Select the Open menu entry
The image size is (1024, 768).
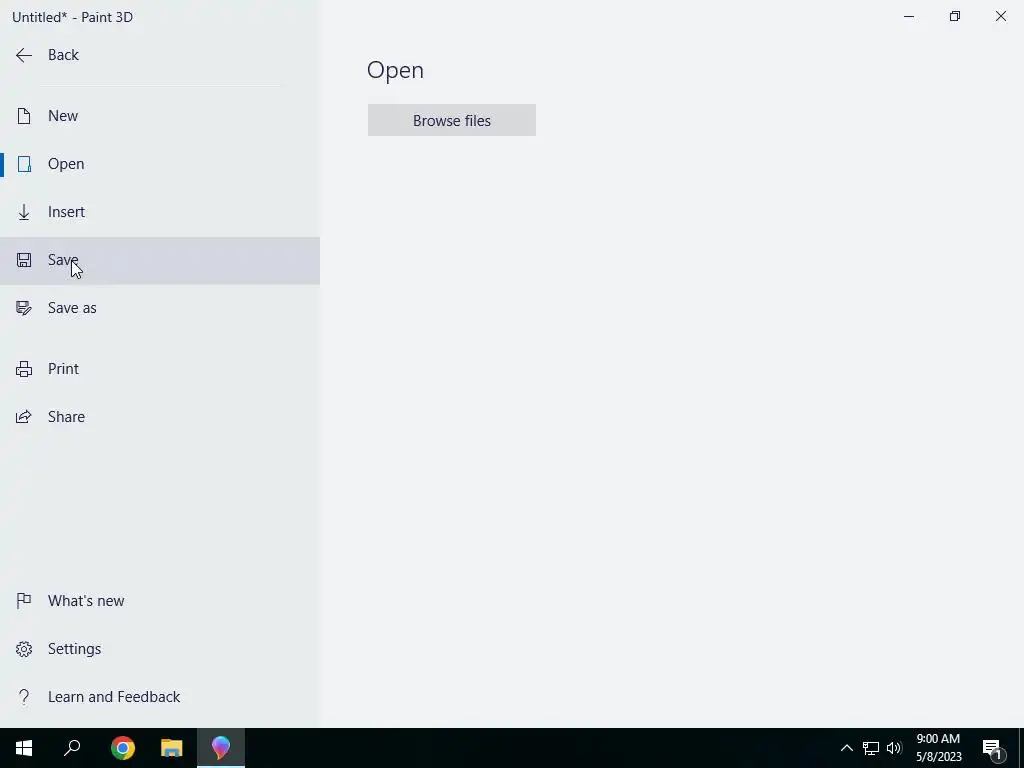(x=160, y=164)
